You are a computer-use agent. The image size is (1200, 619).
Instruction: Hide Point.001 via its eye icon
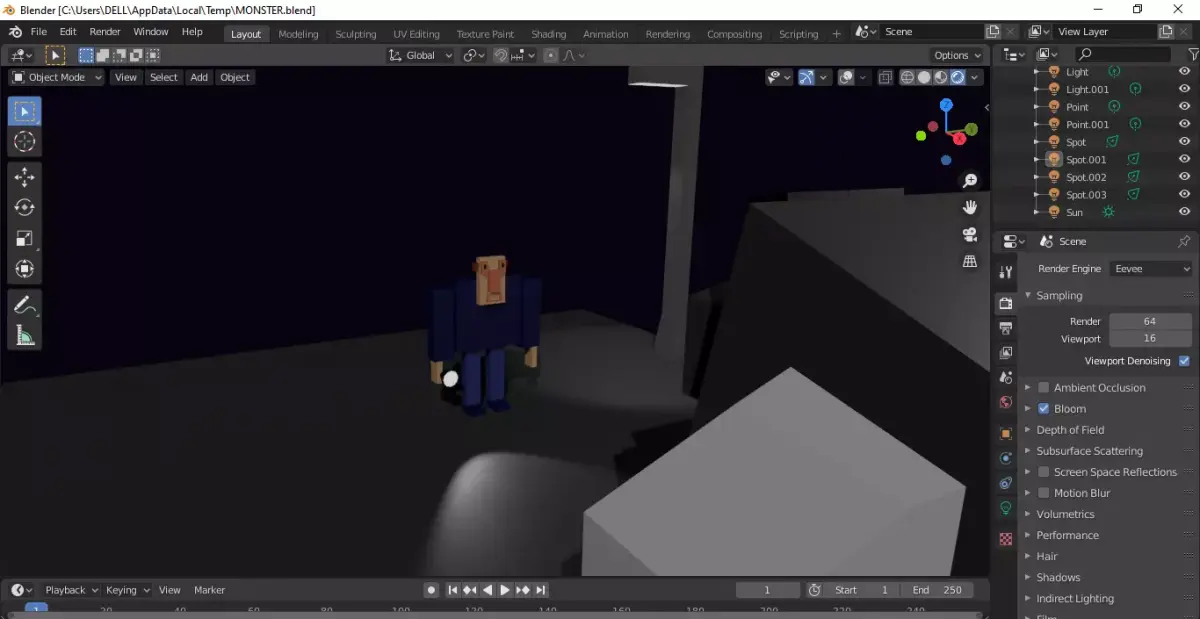coord(1185,124)
